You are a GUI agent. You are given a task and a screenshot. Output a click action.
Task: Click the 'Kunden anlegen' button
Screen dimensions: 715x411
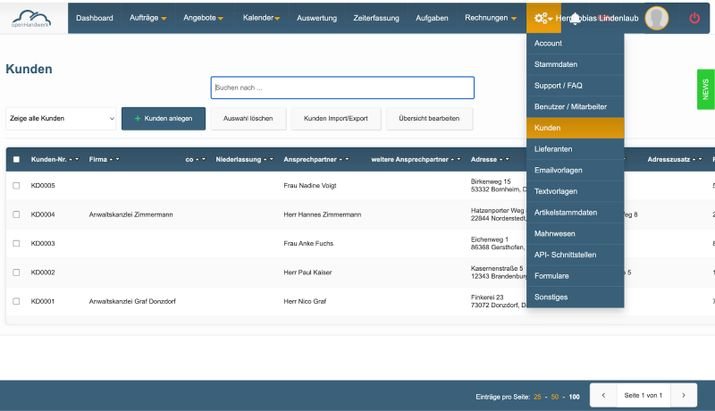click(163, 119)
